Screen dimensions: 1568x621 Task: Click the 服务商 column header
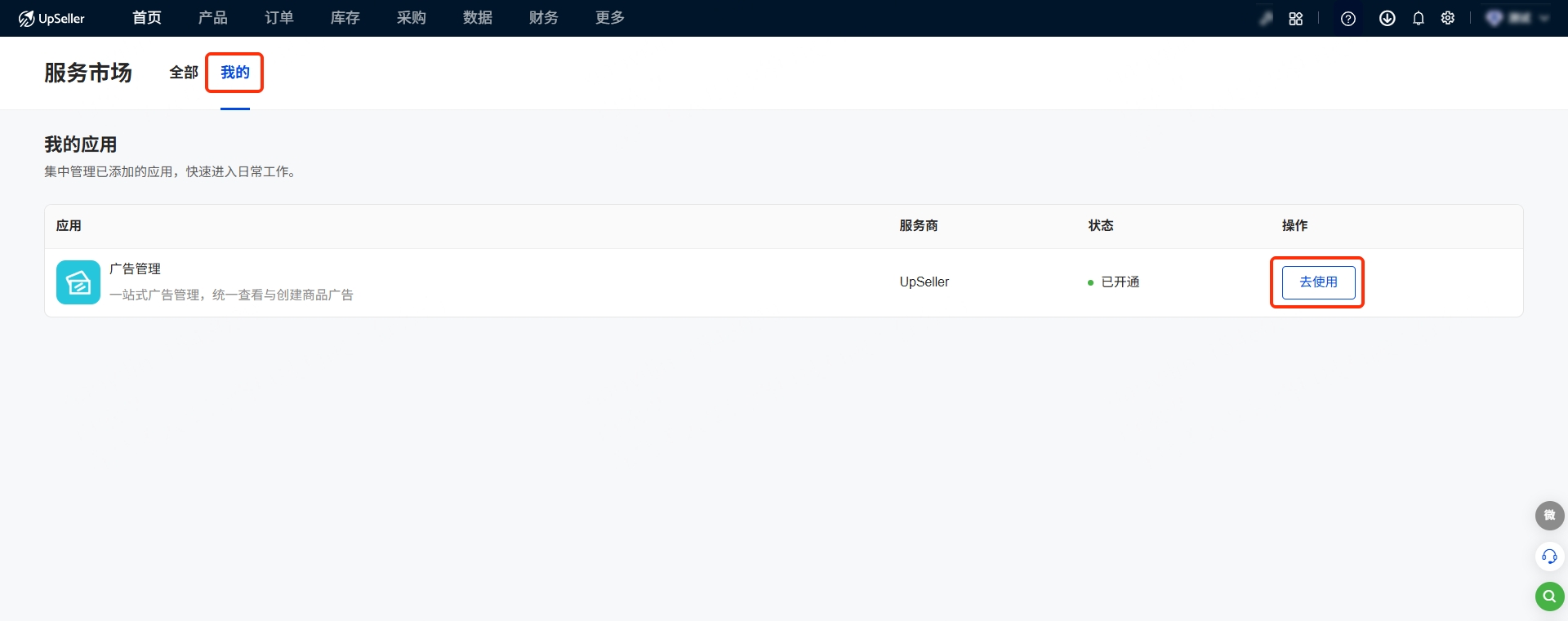pos(919,225)
